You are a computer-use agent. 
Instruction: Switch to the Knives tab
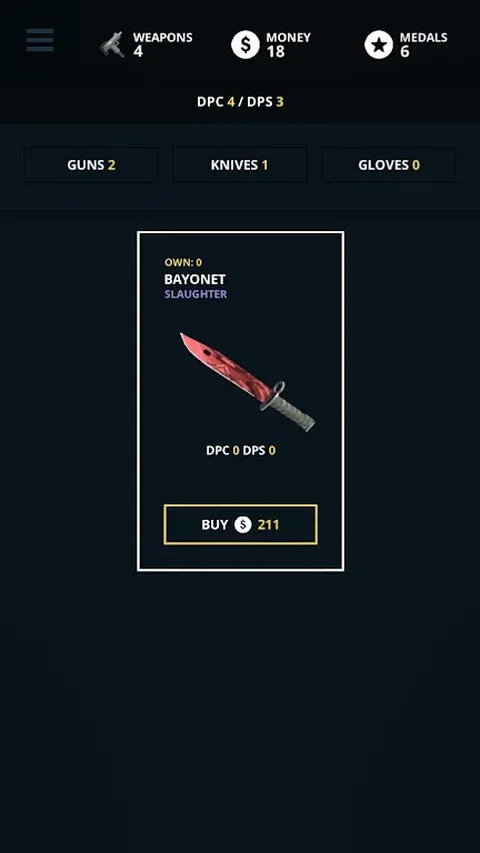240,165
